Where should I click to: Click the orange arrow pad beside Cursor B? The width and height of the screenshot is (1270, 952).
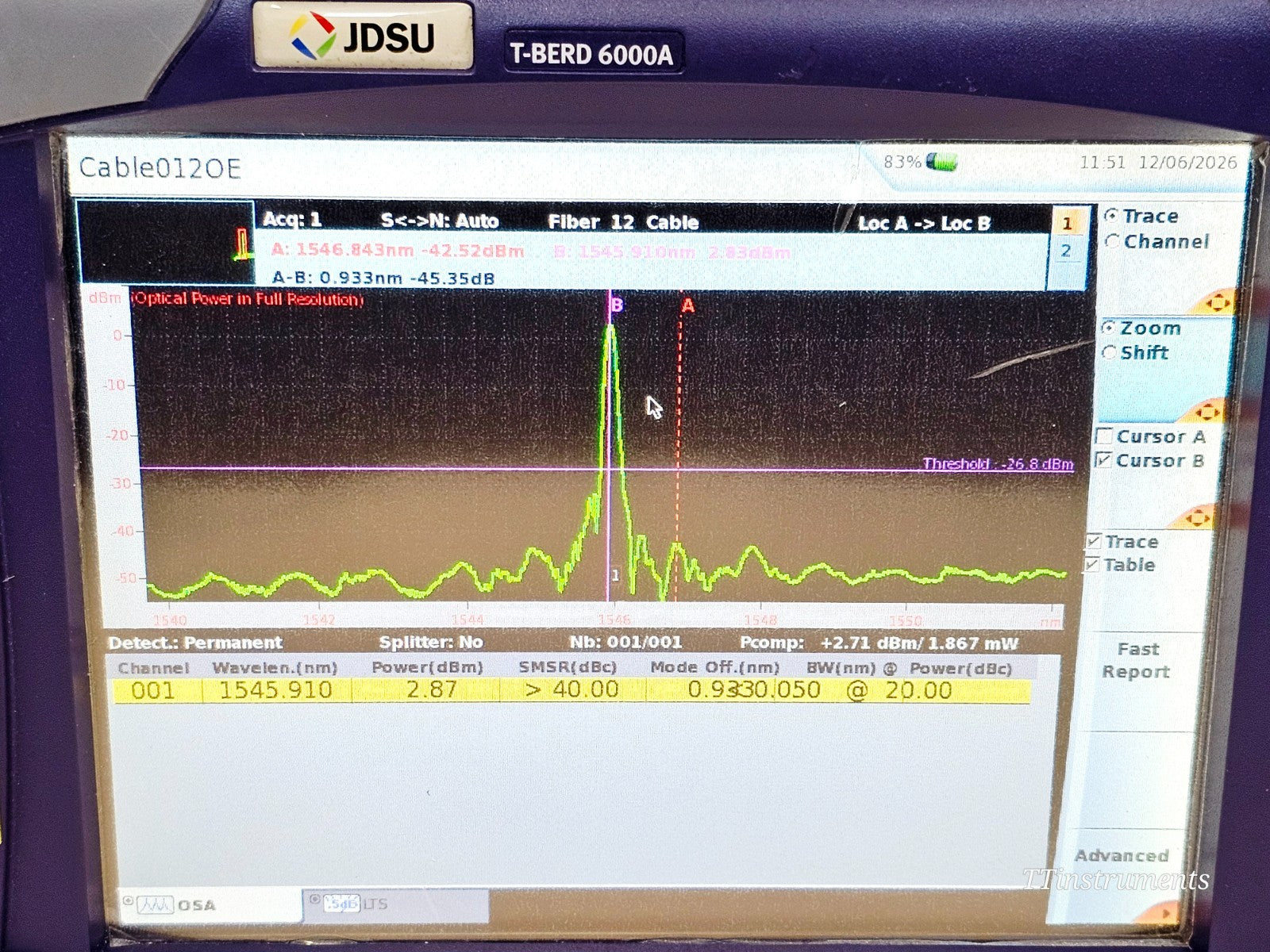point(1197,518)
